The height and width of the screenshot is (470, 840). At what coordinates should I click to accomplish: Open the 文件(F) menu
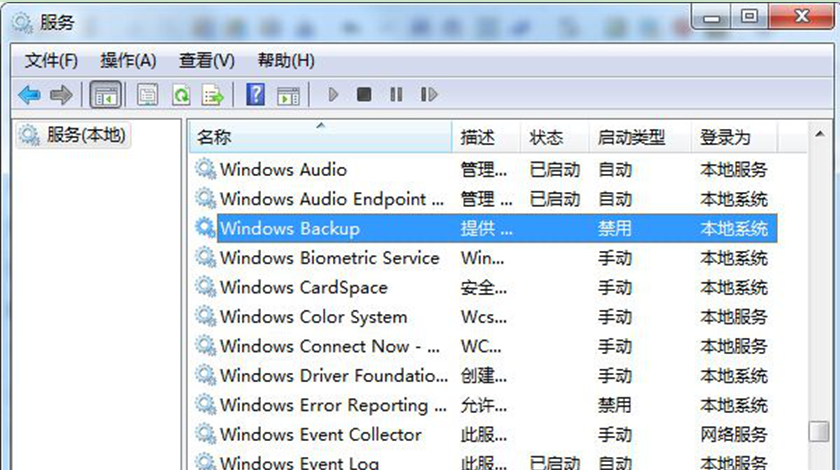51,61
